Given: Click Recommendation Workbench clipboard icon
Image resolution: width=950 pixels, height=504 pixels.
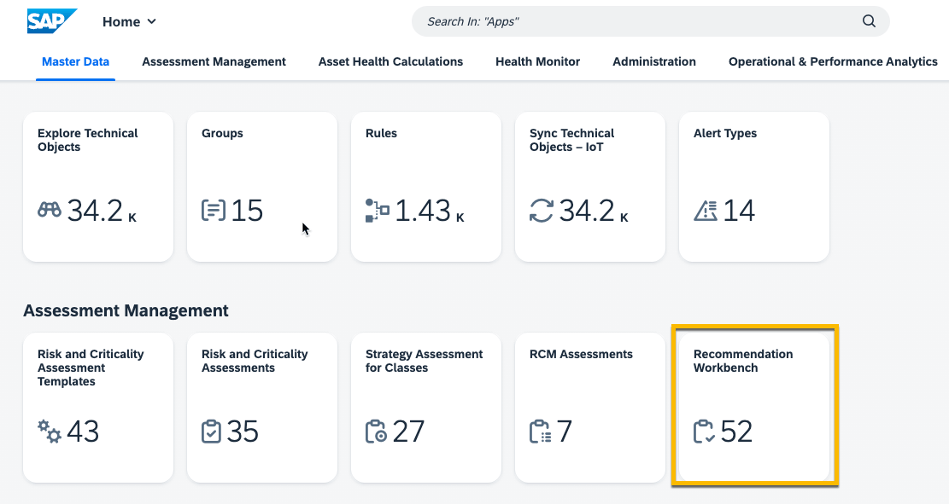Looking at the screenshot, I should [705, 431].
